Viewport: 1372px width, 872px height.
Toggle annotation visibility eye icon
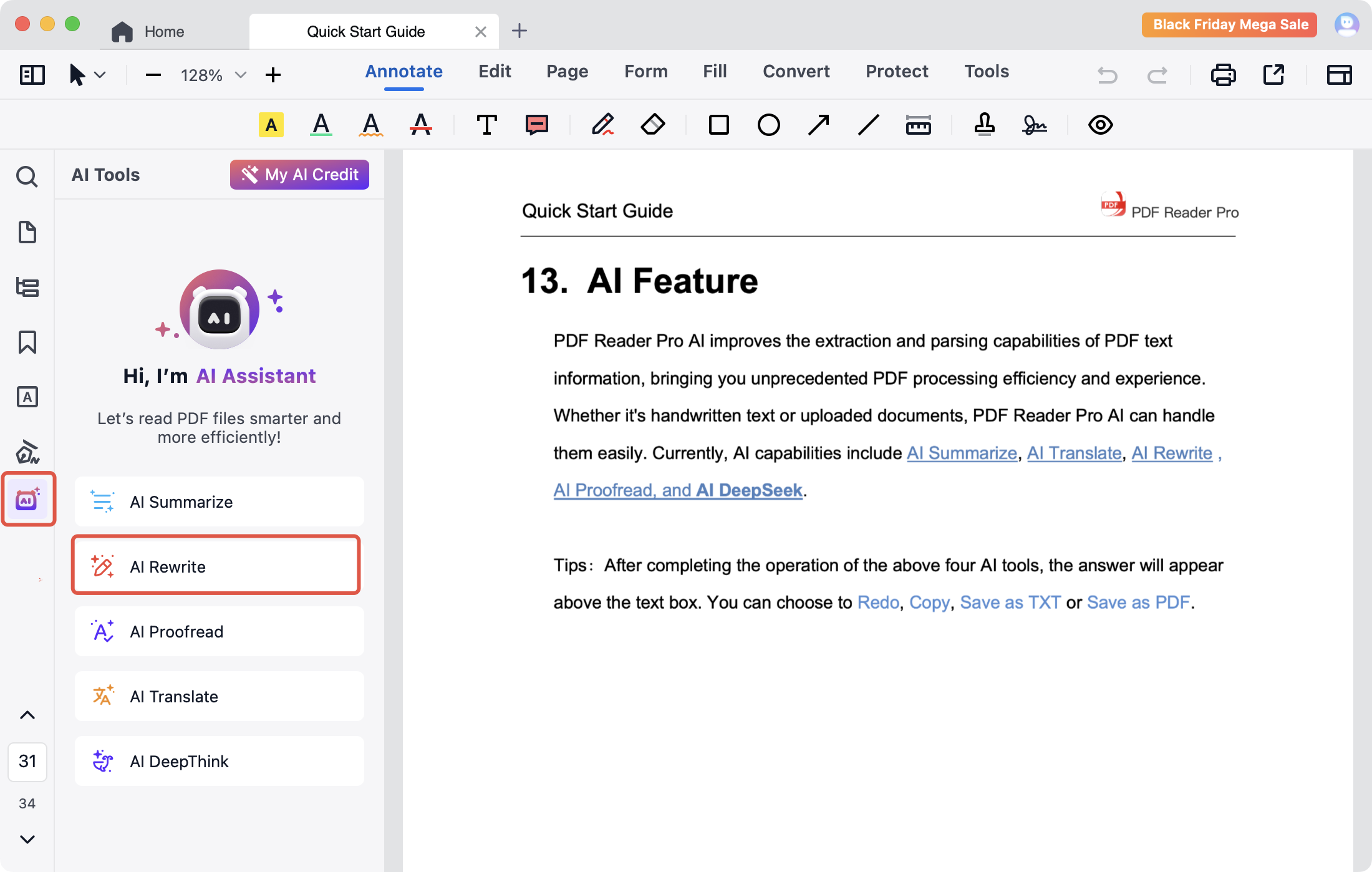pos(1100,125)
